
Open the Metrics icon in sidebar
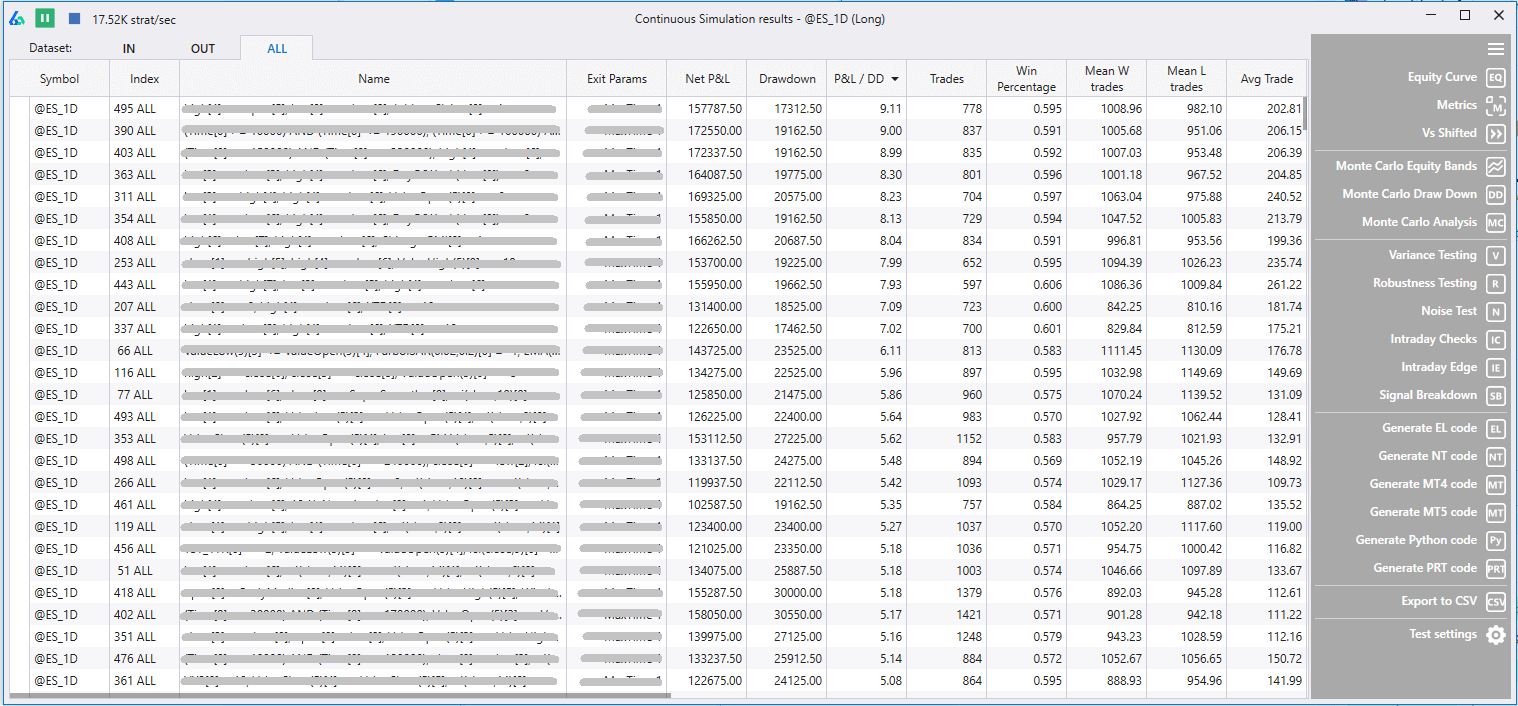(x=1495, y=106)
